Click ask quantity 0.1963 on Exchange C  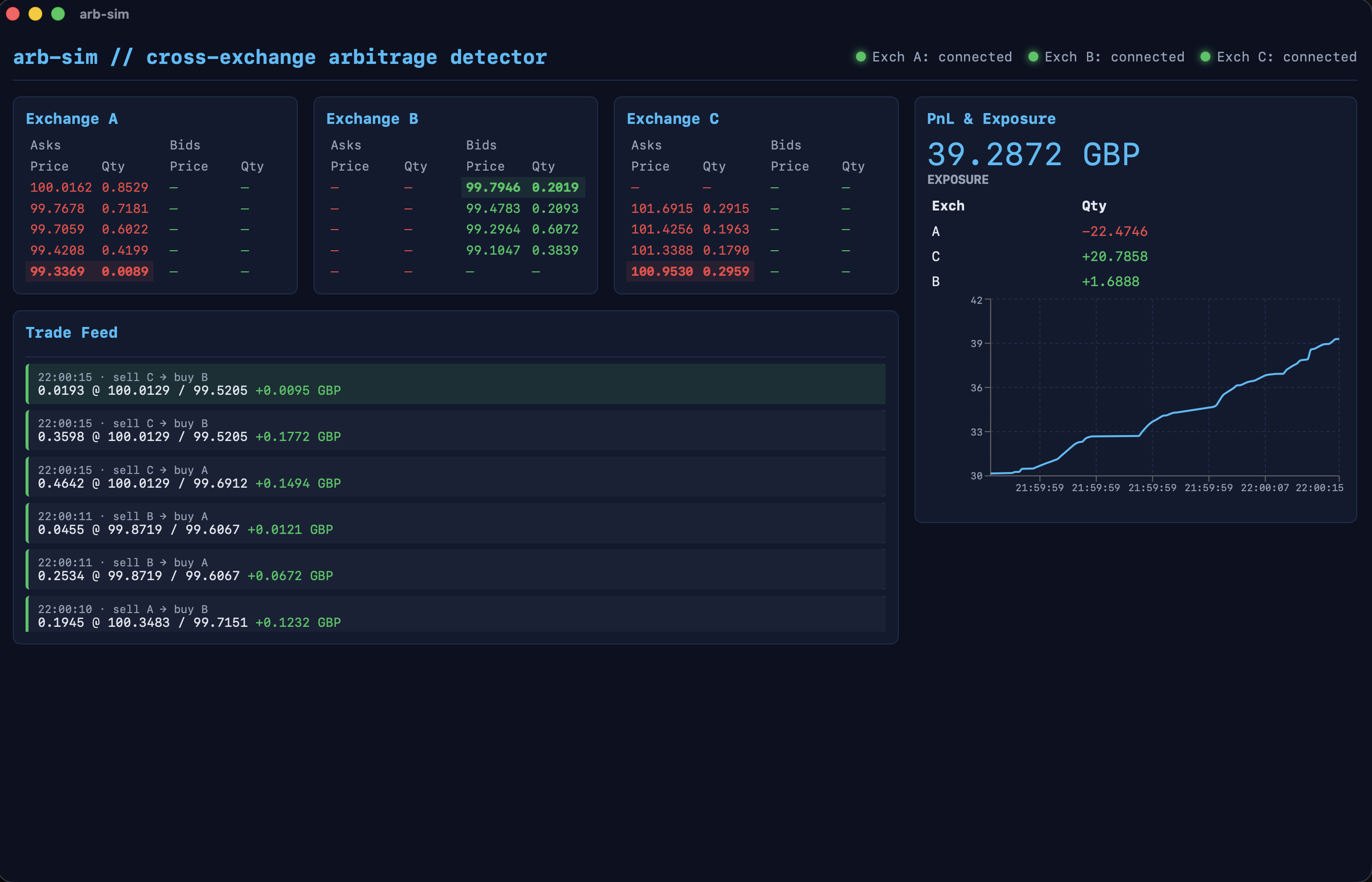tap(726, 229)
